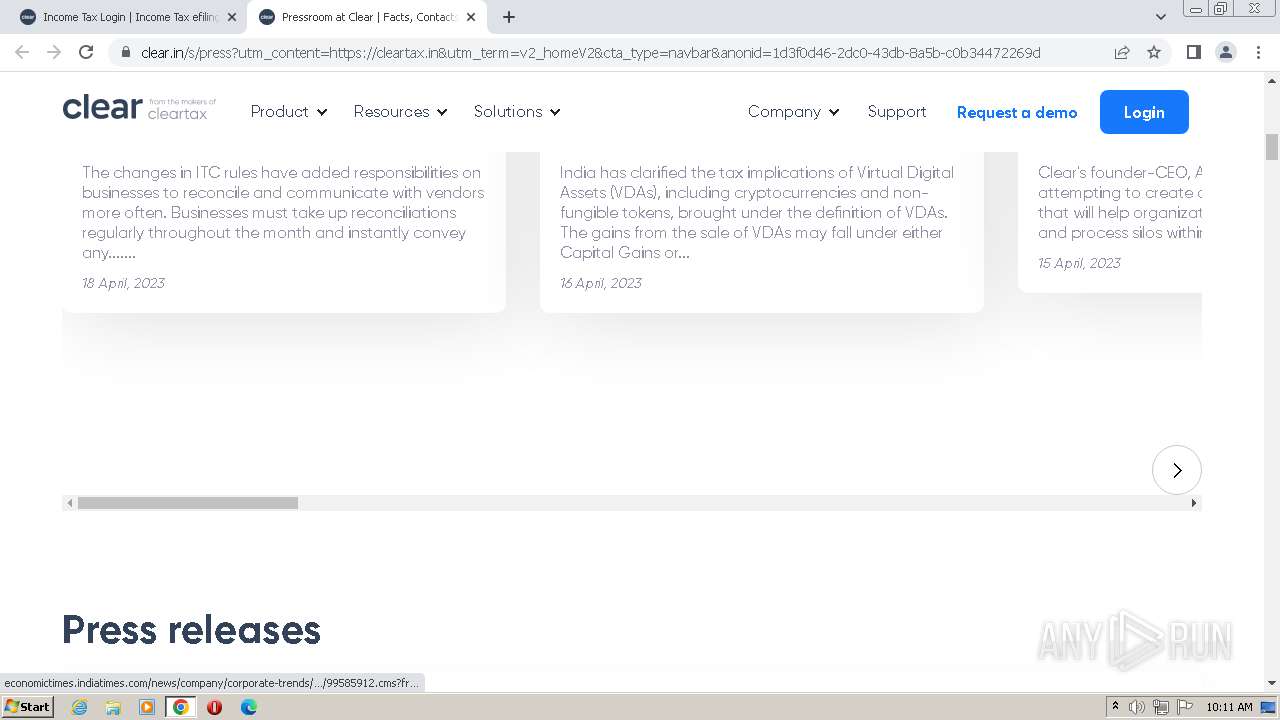Click the horizontal scrollbar right arrow
The height and width of the screenshot is (720, 1280).
point(1193,503)
